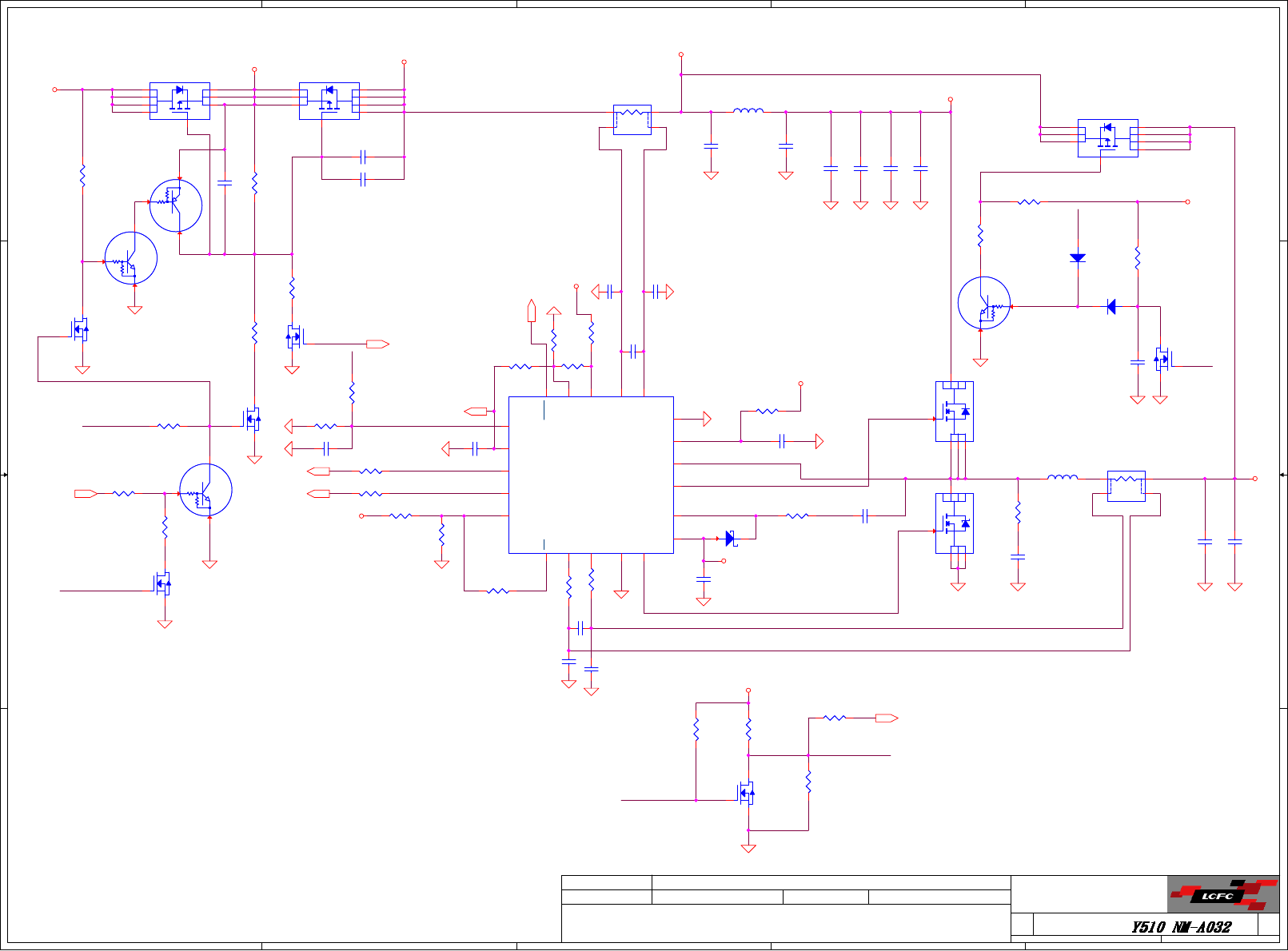Click the left-pointing blue diode at right
1288x951 pixels.
1111,306
